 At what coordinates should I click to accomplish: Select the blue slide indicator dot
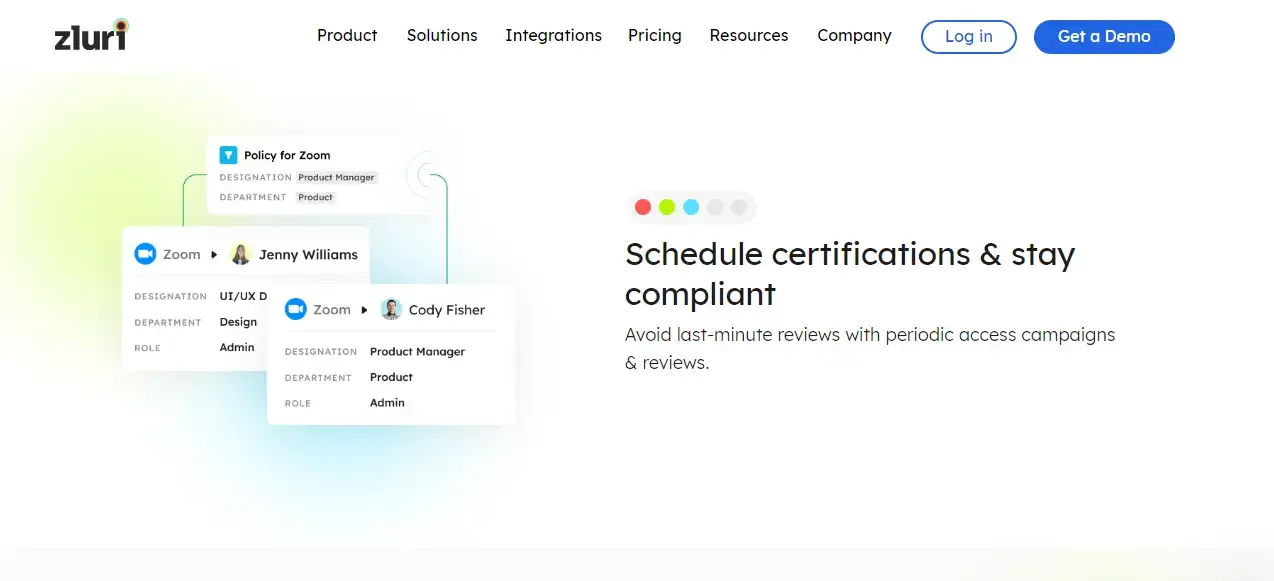[x=691, y=207]
